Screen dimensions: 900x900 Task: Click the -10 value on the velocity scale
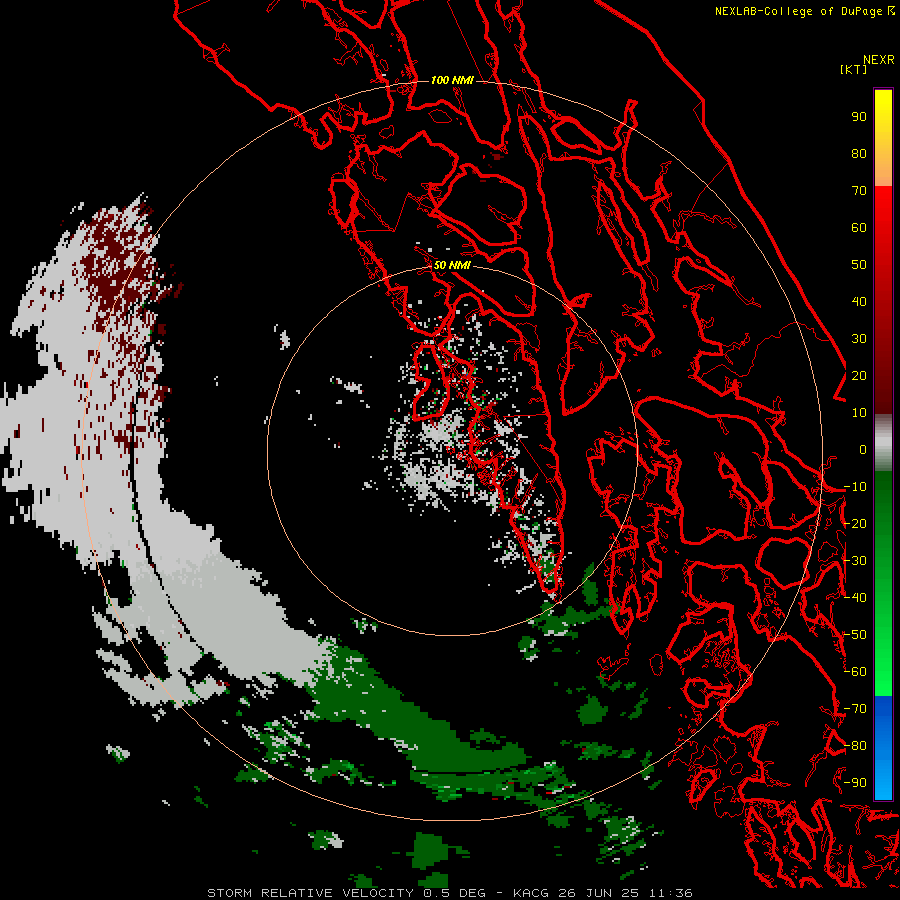click(855, 487)
